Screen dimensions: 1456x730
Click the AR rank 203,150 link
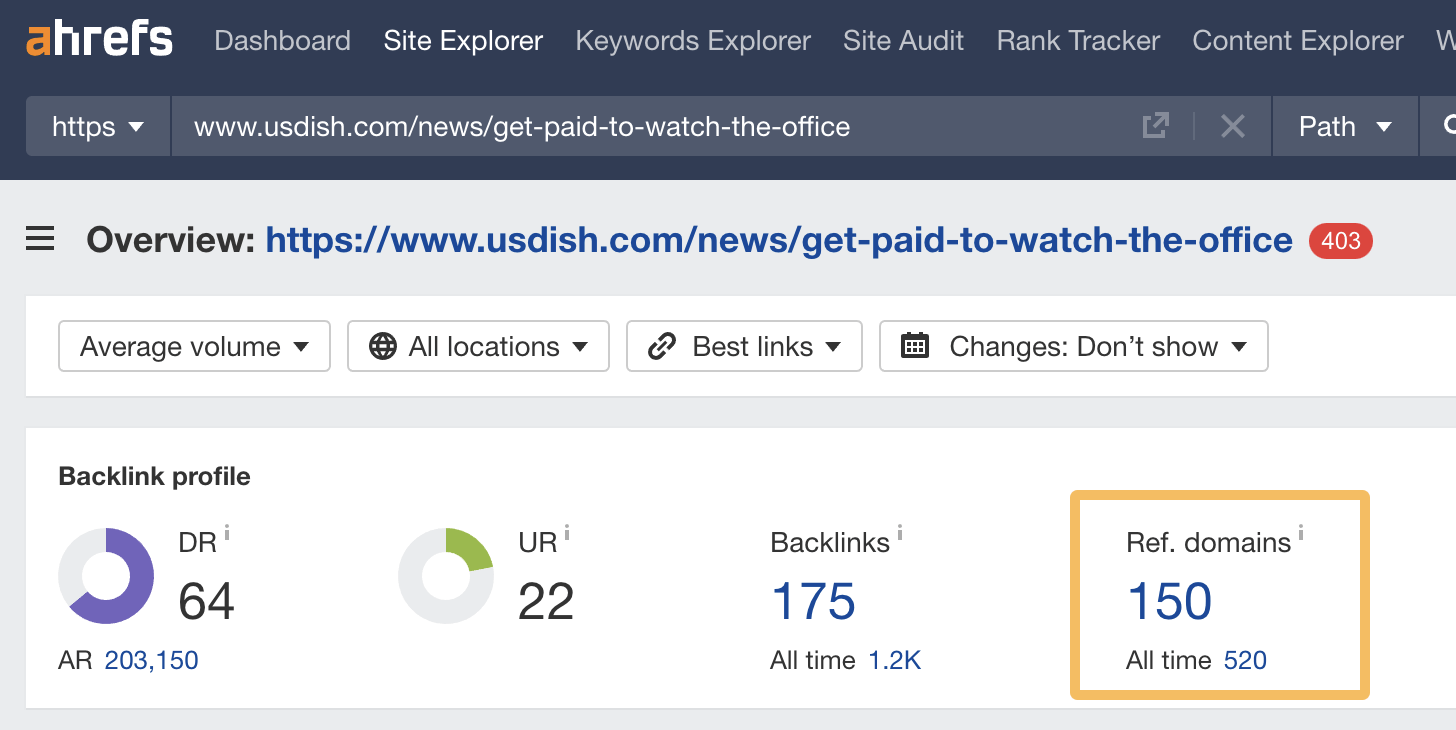pyautogui.click(x=152, y=660)
